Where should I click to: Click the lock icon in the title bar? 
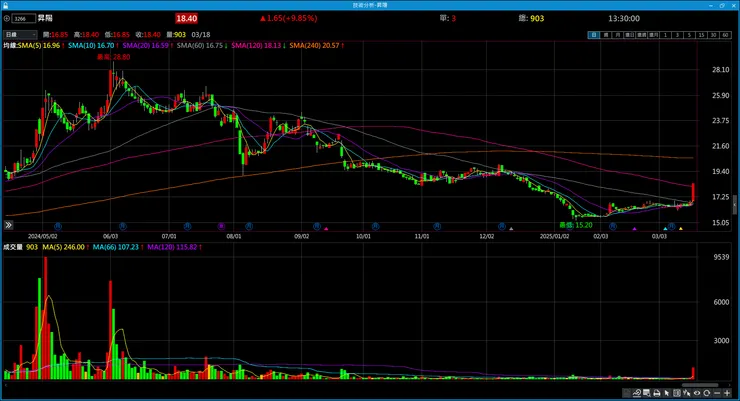pos(5,5)
